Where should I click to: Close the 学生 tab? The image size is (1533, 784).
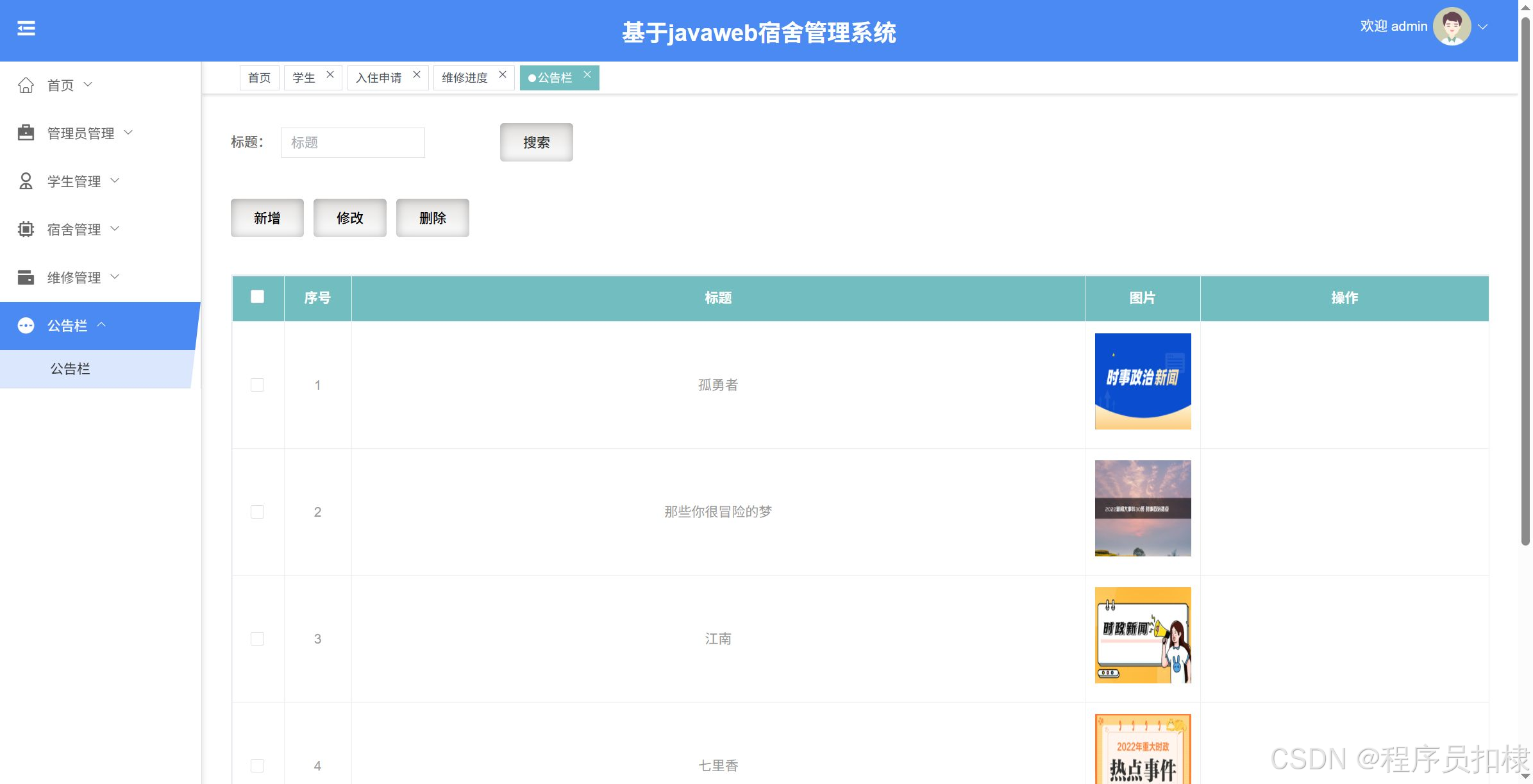coord(330,75)
